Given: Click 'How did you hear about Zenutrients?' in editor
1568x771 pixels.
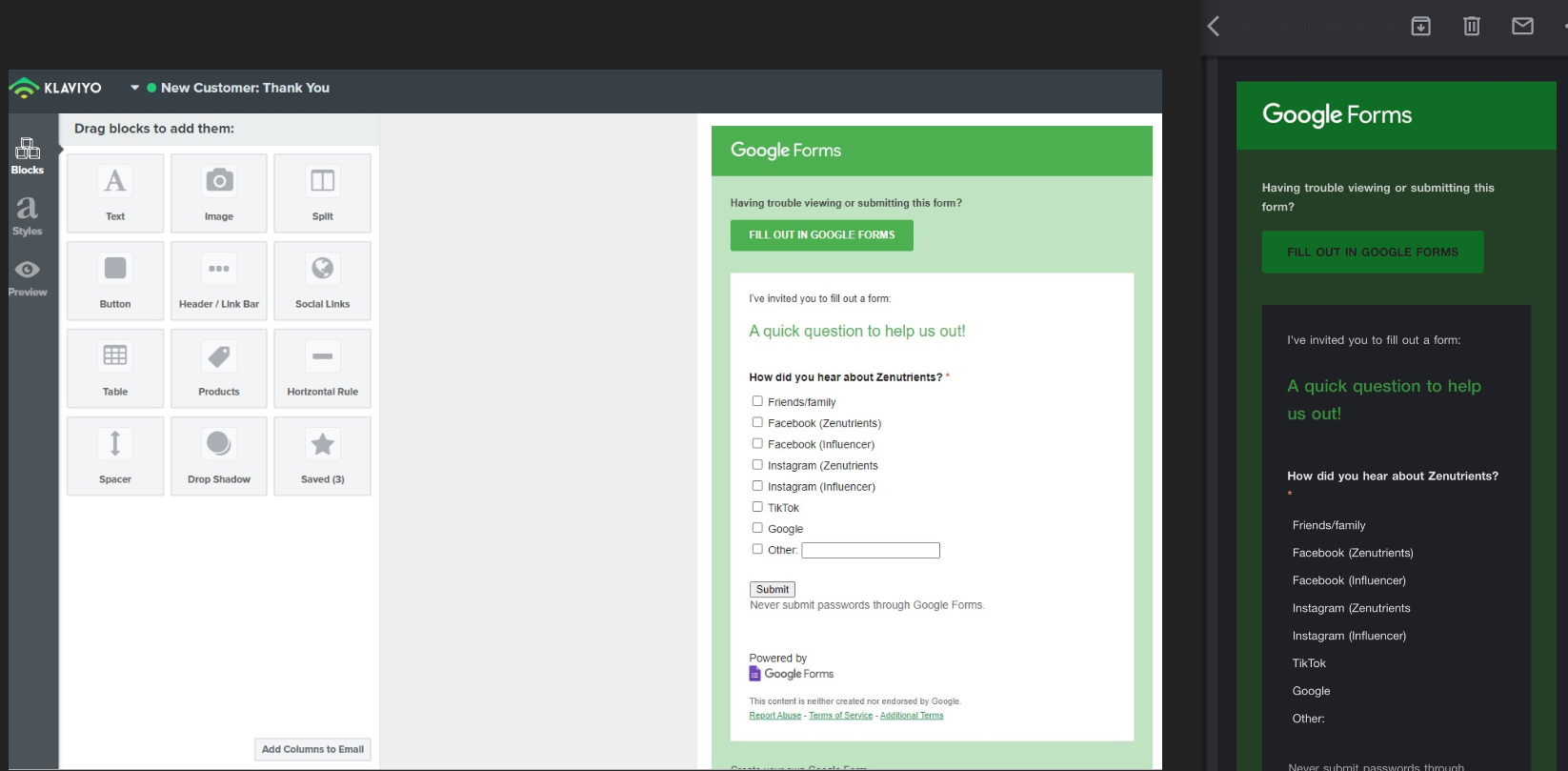Looking at the screenshot, I should click(x=845, y=377).
